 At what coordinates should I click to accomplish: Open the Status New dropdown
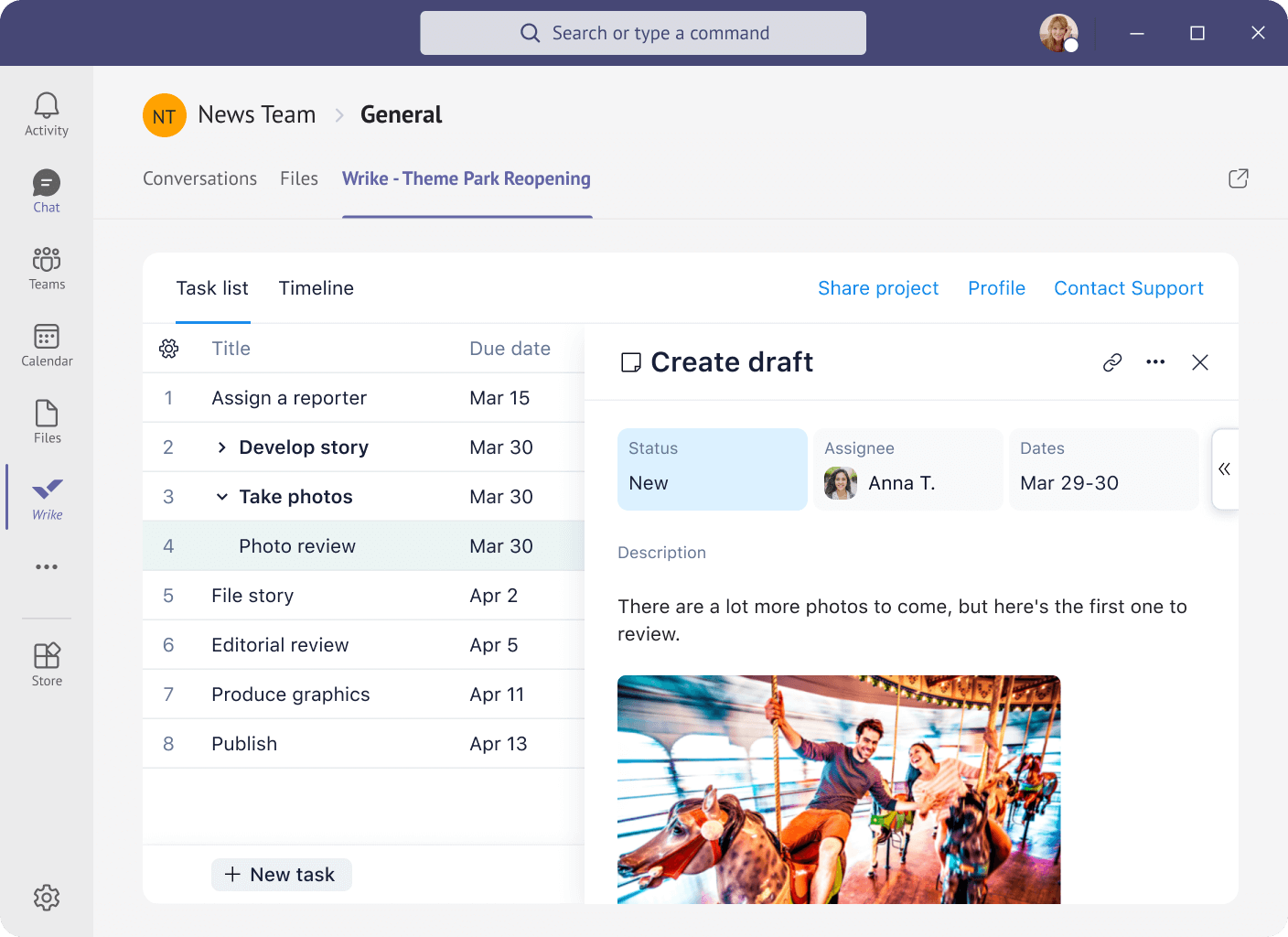[712, 469]
